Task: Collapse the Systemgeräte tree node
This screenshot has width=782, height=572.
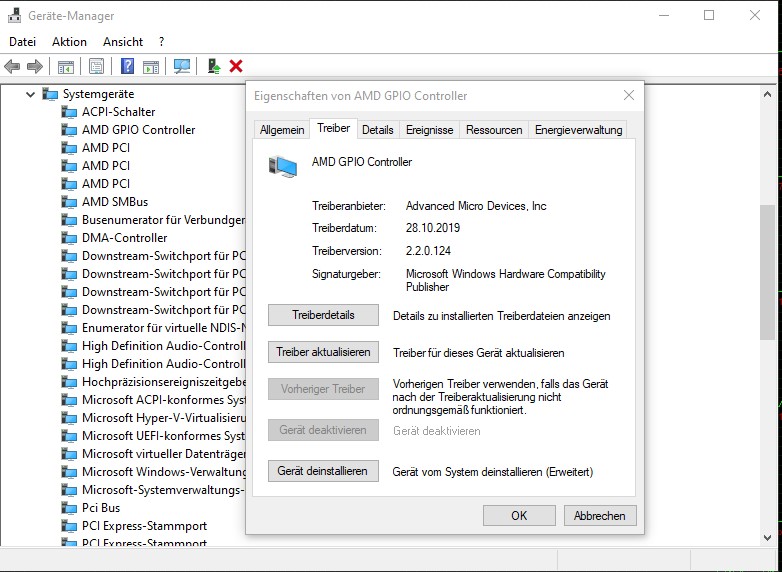Action: [30, 94]
